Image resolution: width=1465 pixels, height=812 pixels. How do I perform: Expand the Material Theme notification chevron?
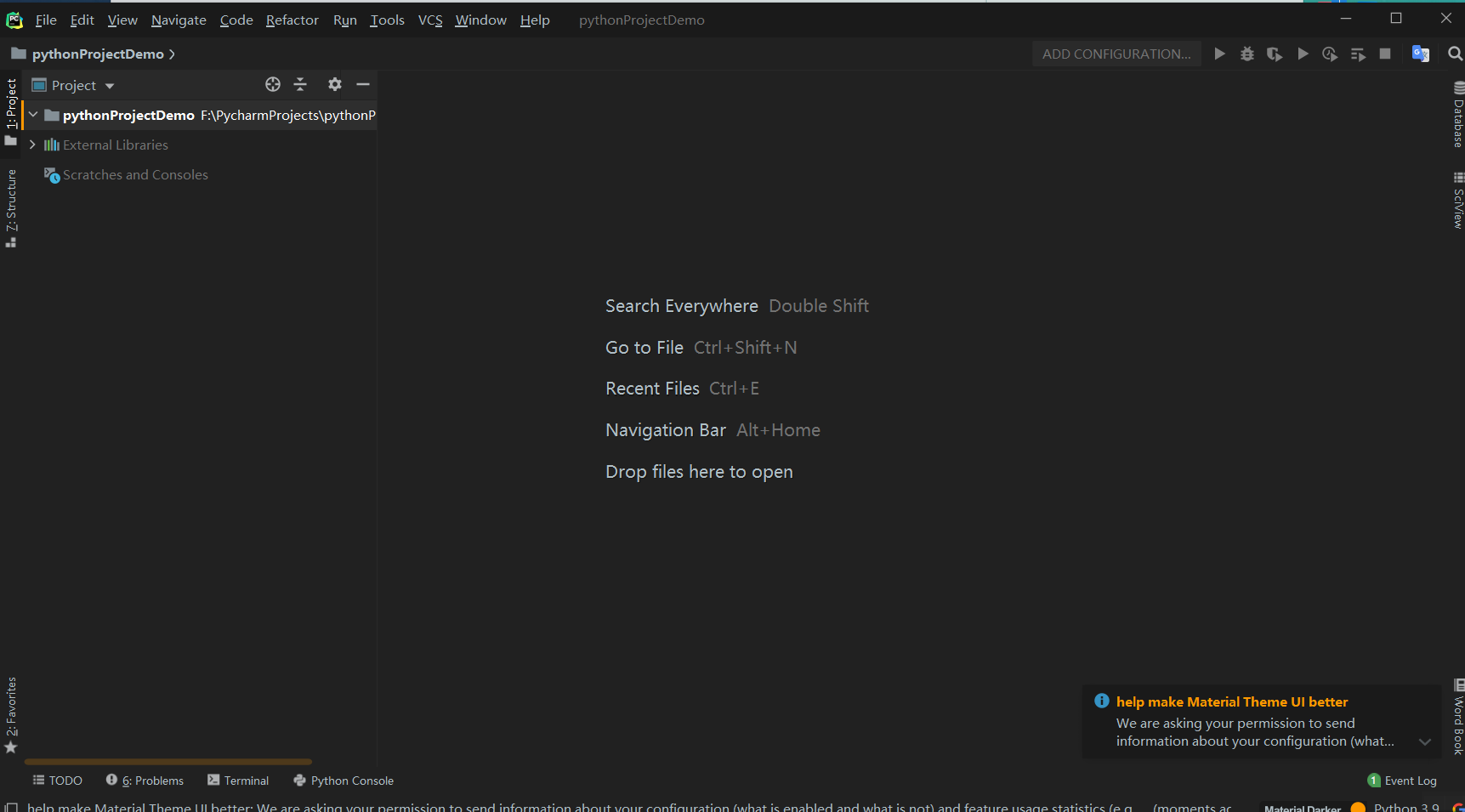pyautogui.click(x=1425, y=742)
